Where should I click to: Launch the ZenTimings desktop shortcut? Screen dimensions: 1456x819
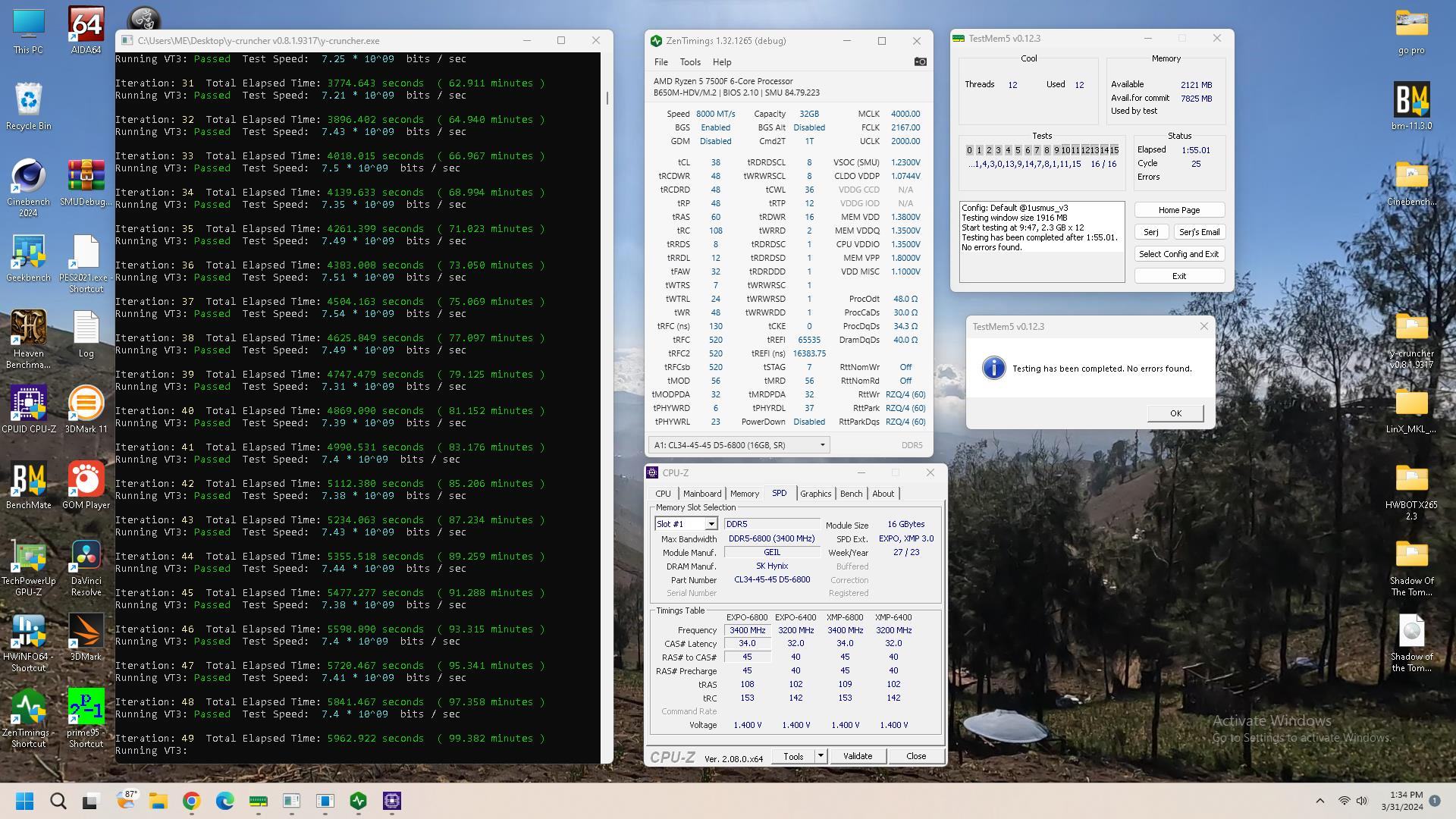click(28, 718)
